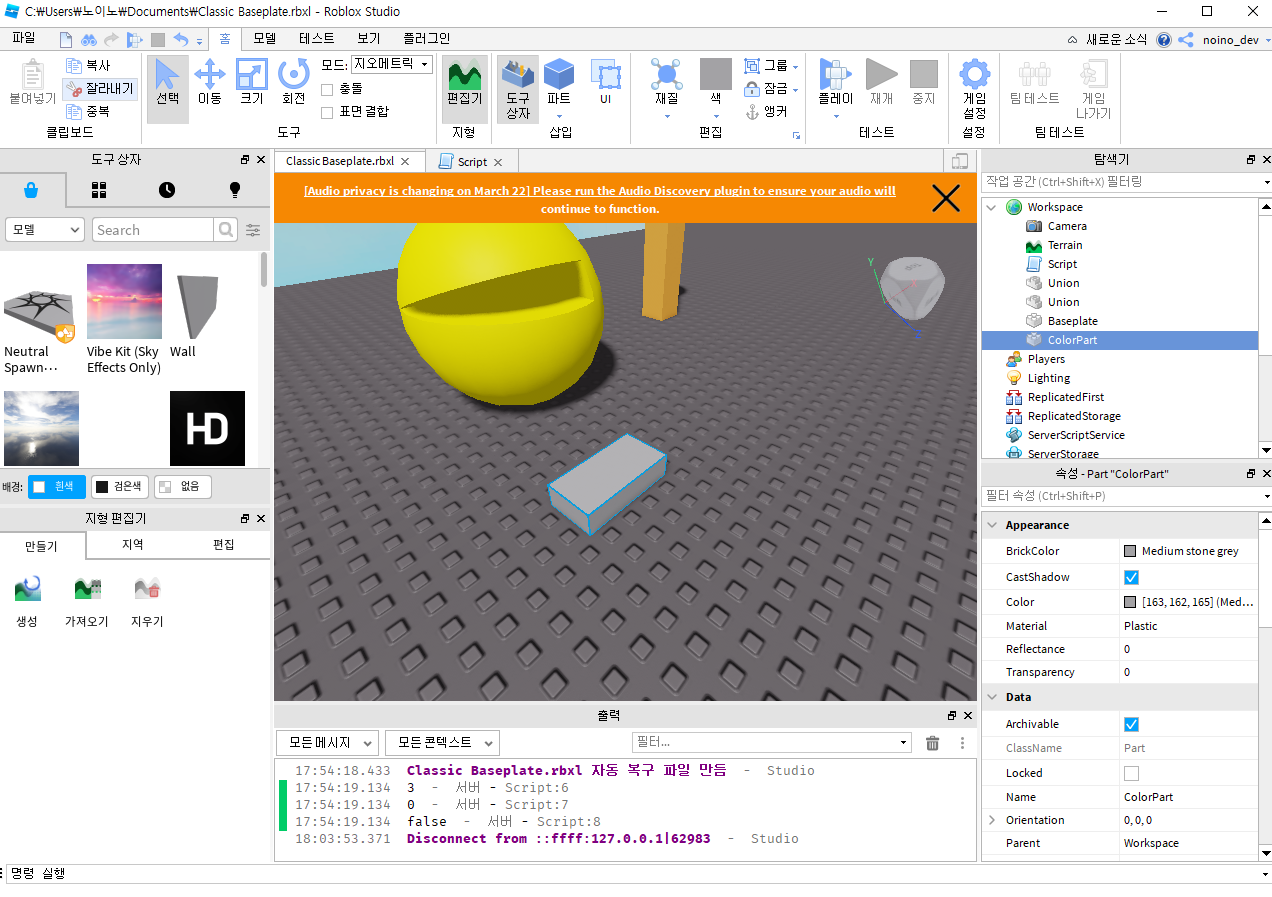Choose the Rotate (회전) tool
The width and height of the screenshot is (1272, 897).
click(293, 82)
